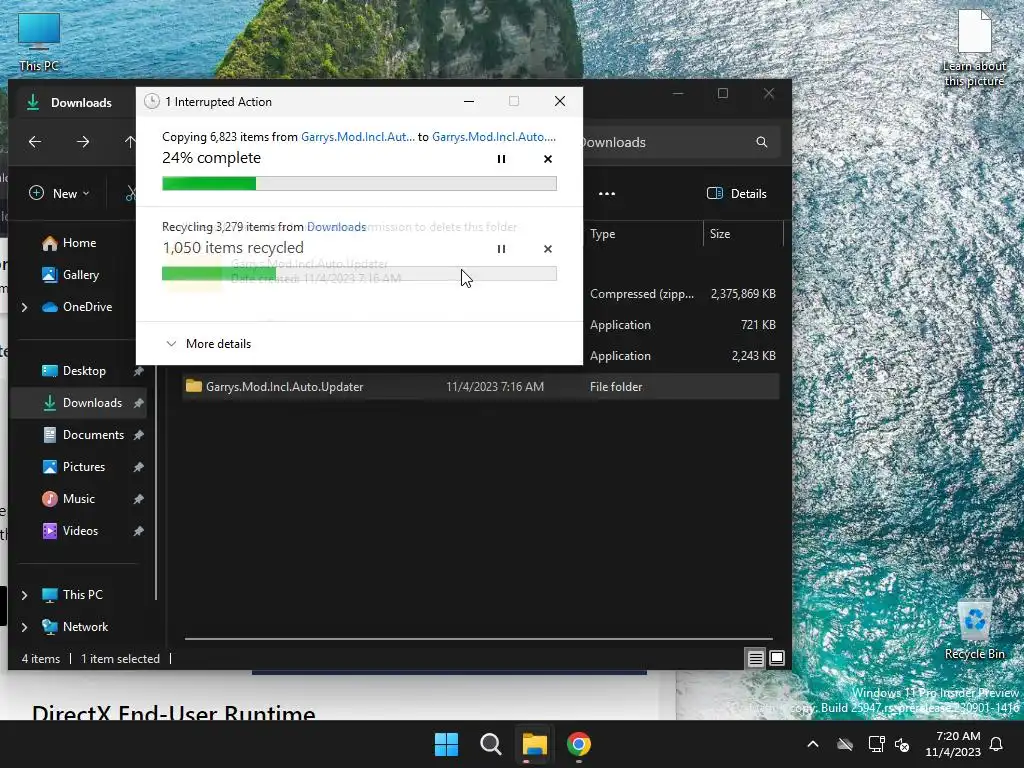1024x768 pixels.
Task: Expand the This PC tree node
Action: point(24,595)
